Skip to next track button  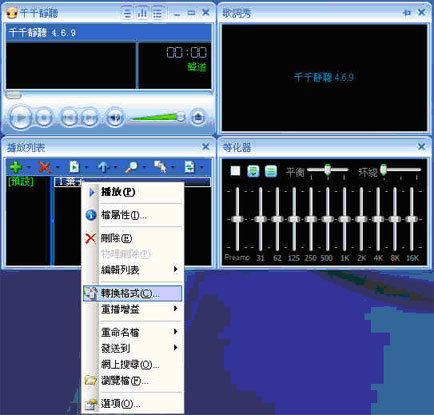[x=89, y=117]
